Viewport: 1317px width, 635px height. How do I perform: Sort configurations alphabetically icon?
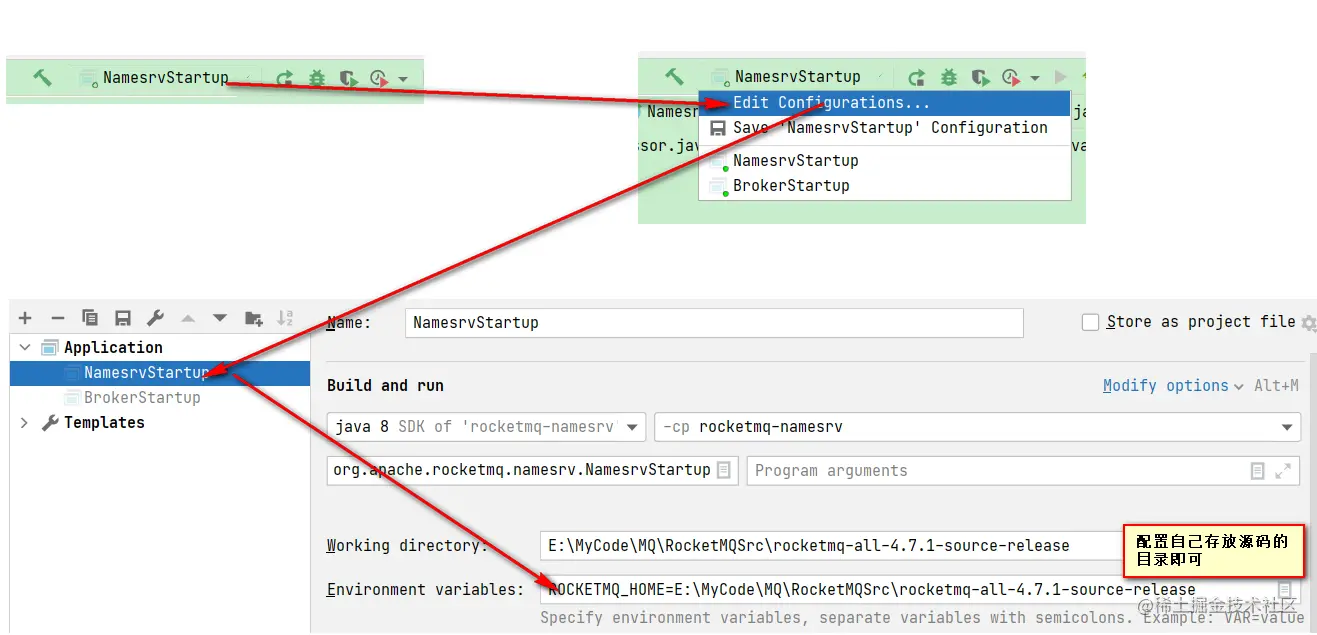click(285, 318)
